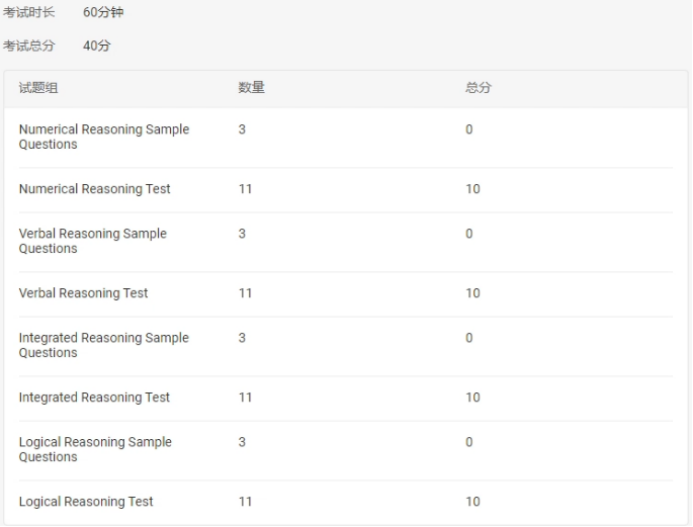
Task: Open Integrated Reasoning Sample Questions group
Action: [103, 345]
